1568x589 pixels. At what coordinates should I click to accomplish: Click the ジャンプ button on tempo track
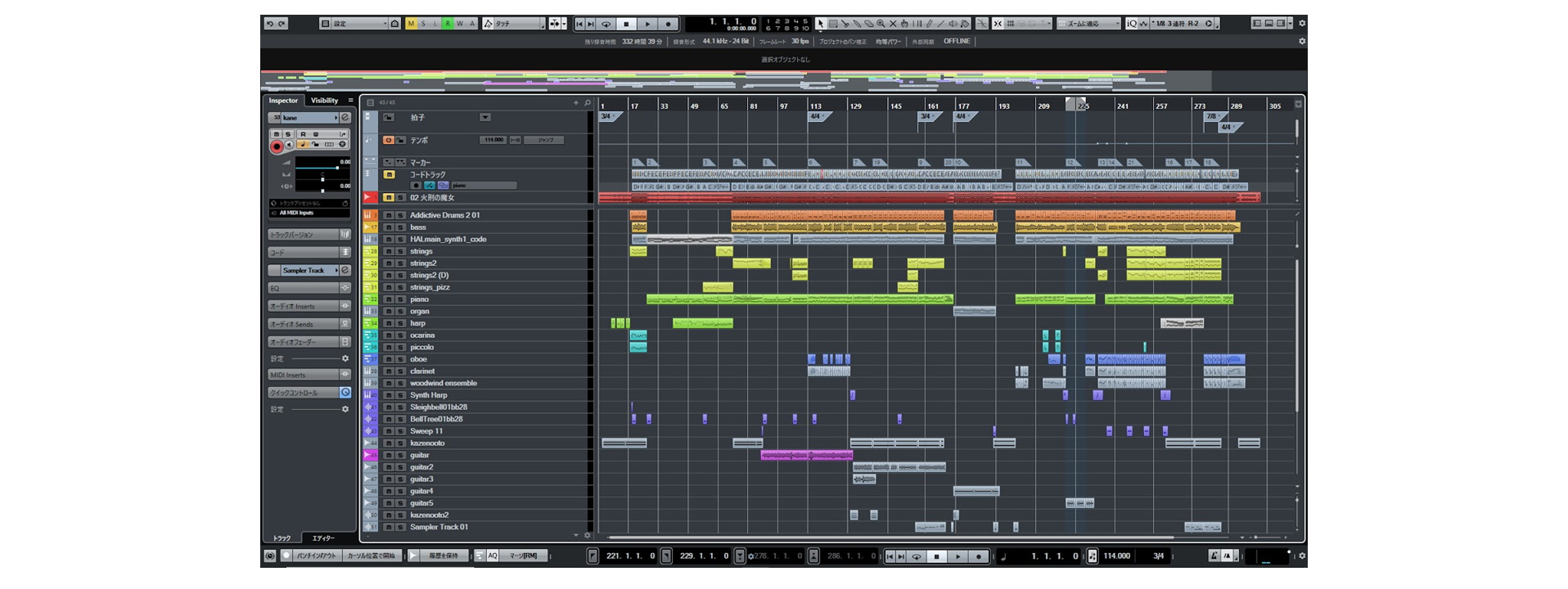545,140
